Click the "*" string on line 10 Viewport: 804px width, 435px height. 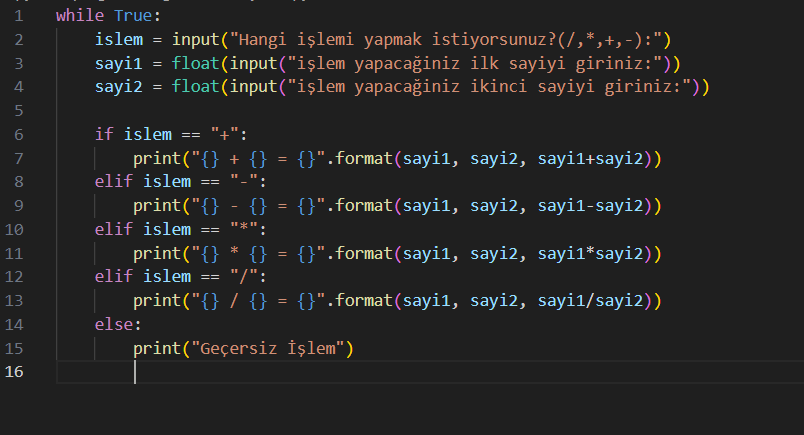pos(244,229)
